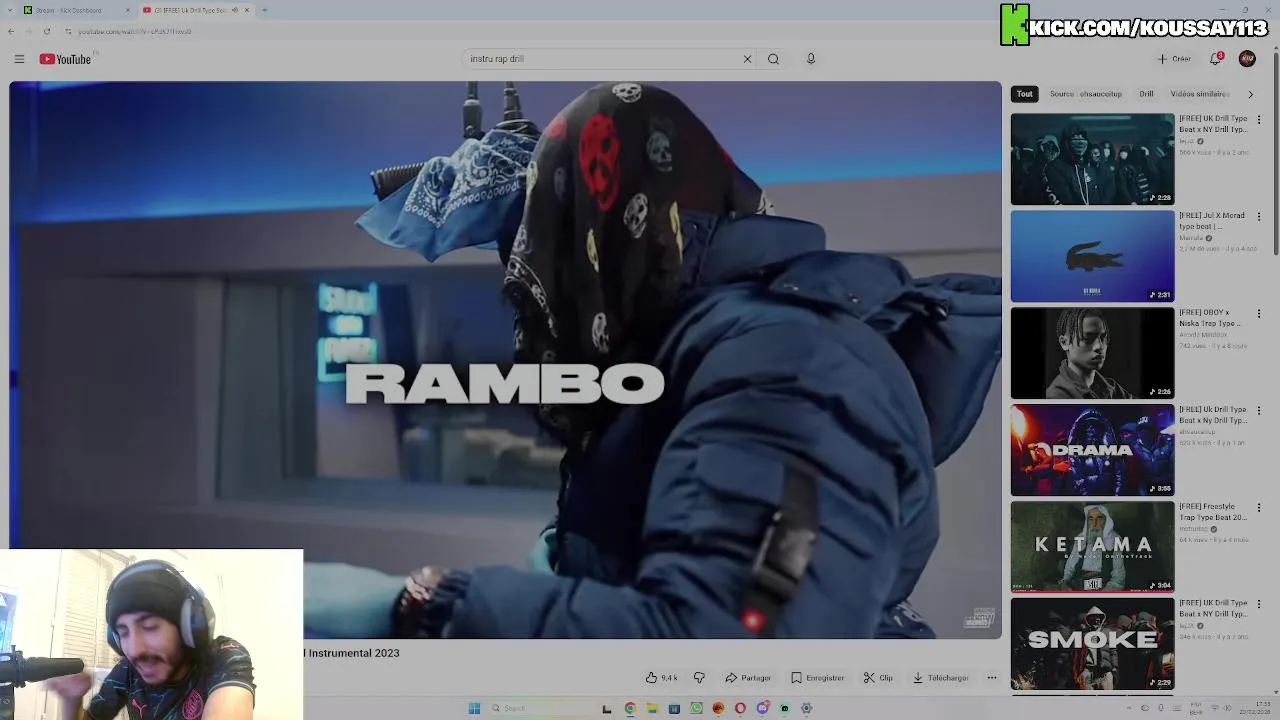
Task: Open WhatsApp from the taskbar
Action: pyautogui.click(x=696, y=708)
